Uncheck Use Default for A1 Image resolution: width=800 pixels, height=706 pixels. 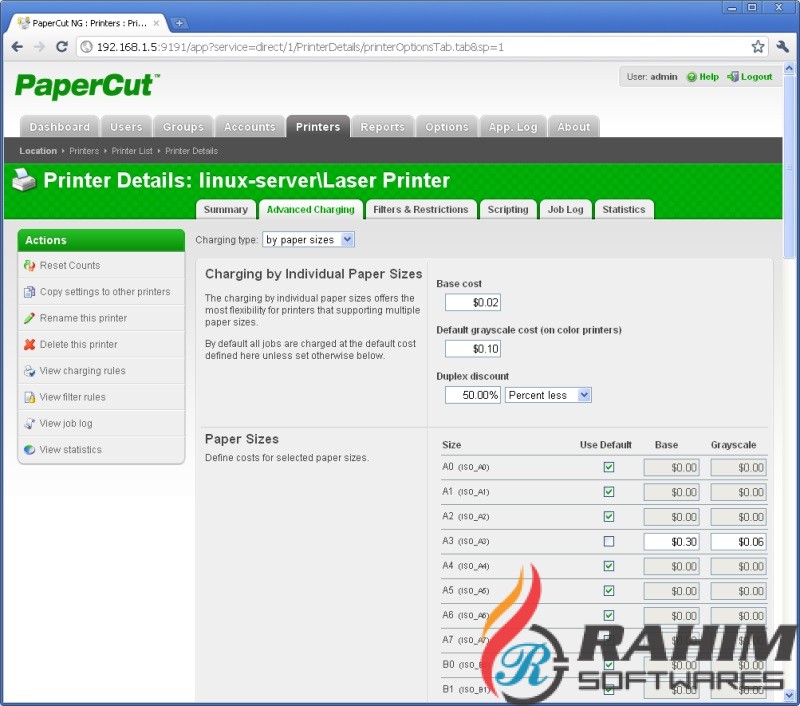point(609,492)
